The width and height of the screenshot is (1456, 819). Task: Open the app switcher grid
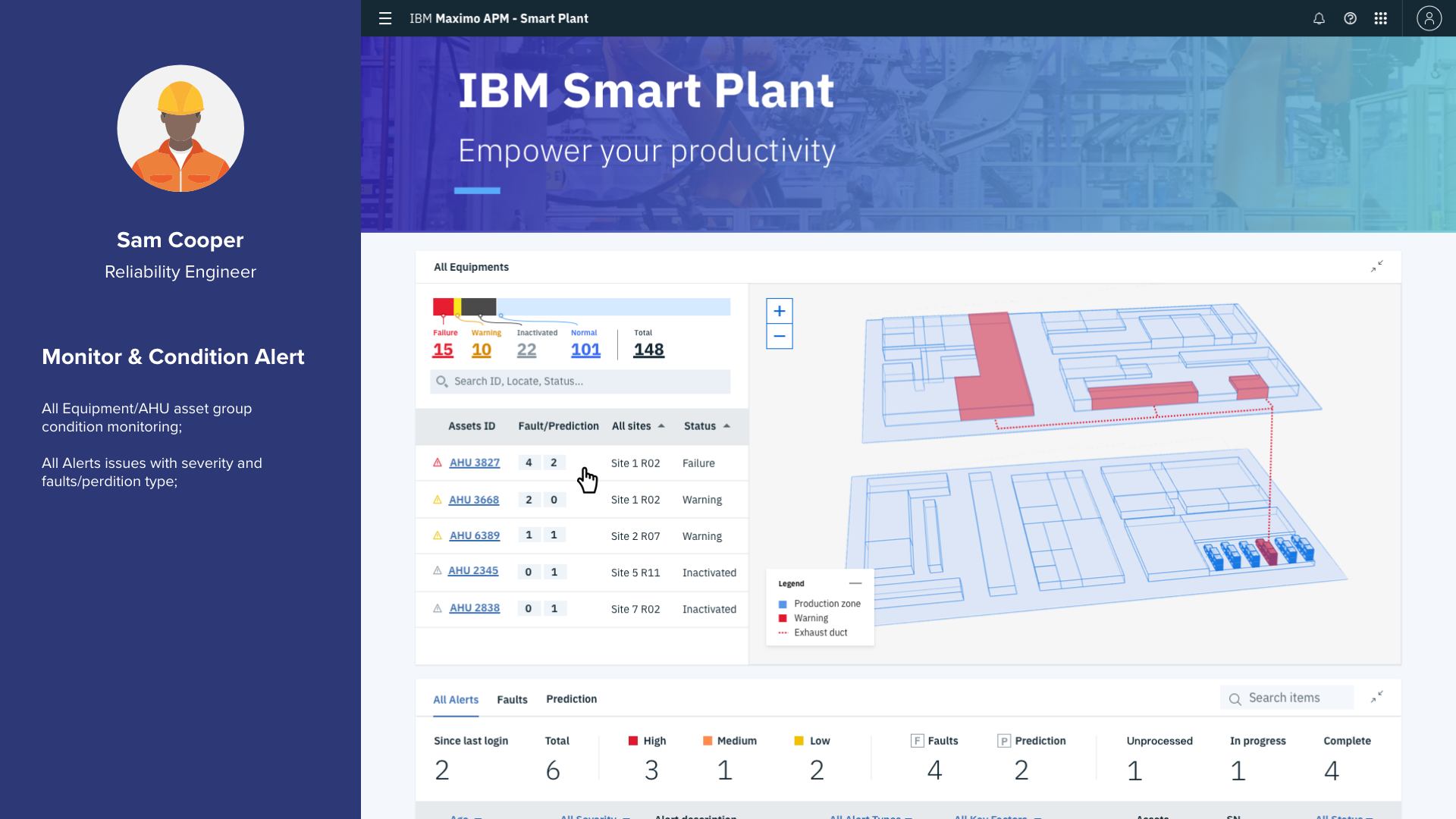1381,18
